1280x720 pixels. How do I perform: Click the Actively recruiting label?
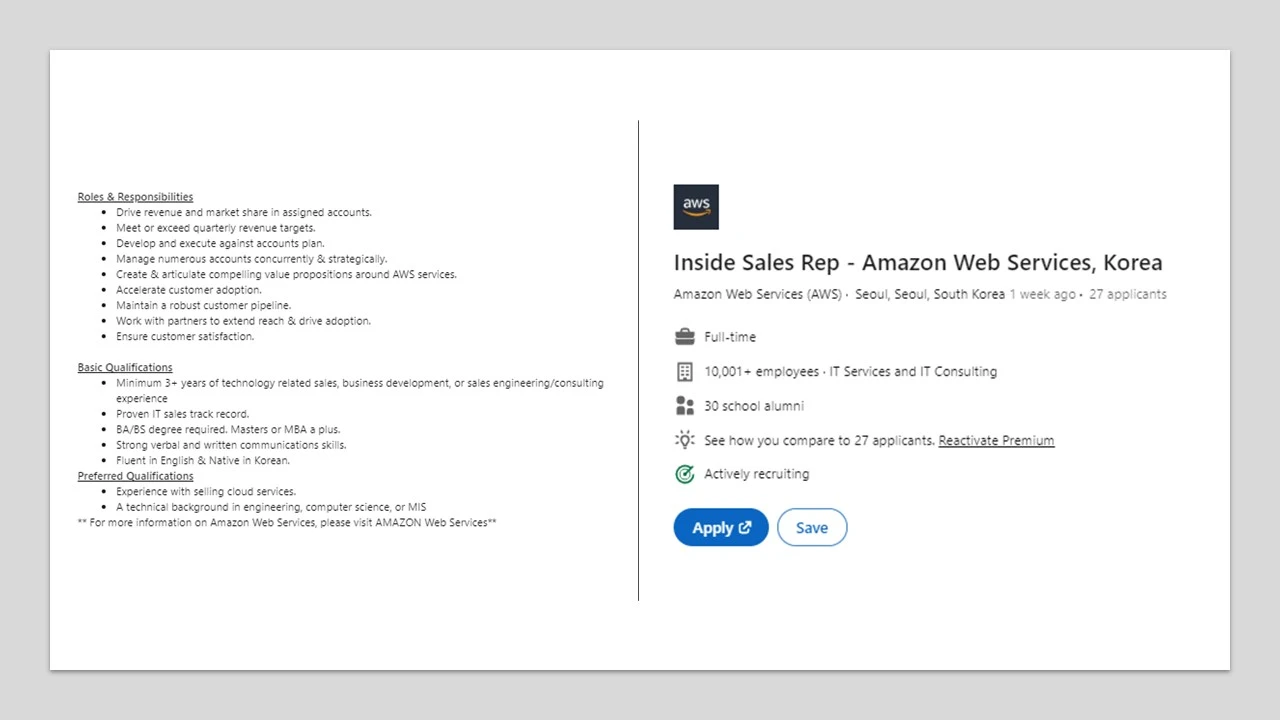(x=756, y=474)
